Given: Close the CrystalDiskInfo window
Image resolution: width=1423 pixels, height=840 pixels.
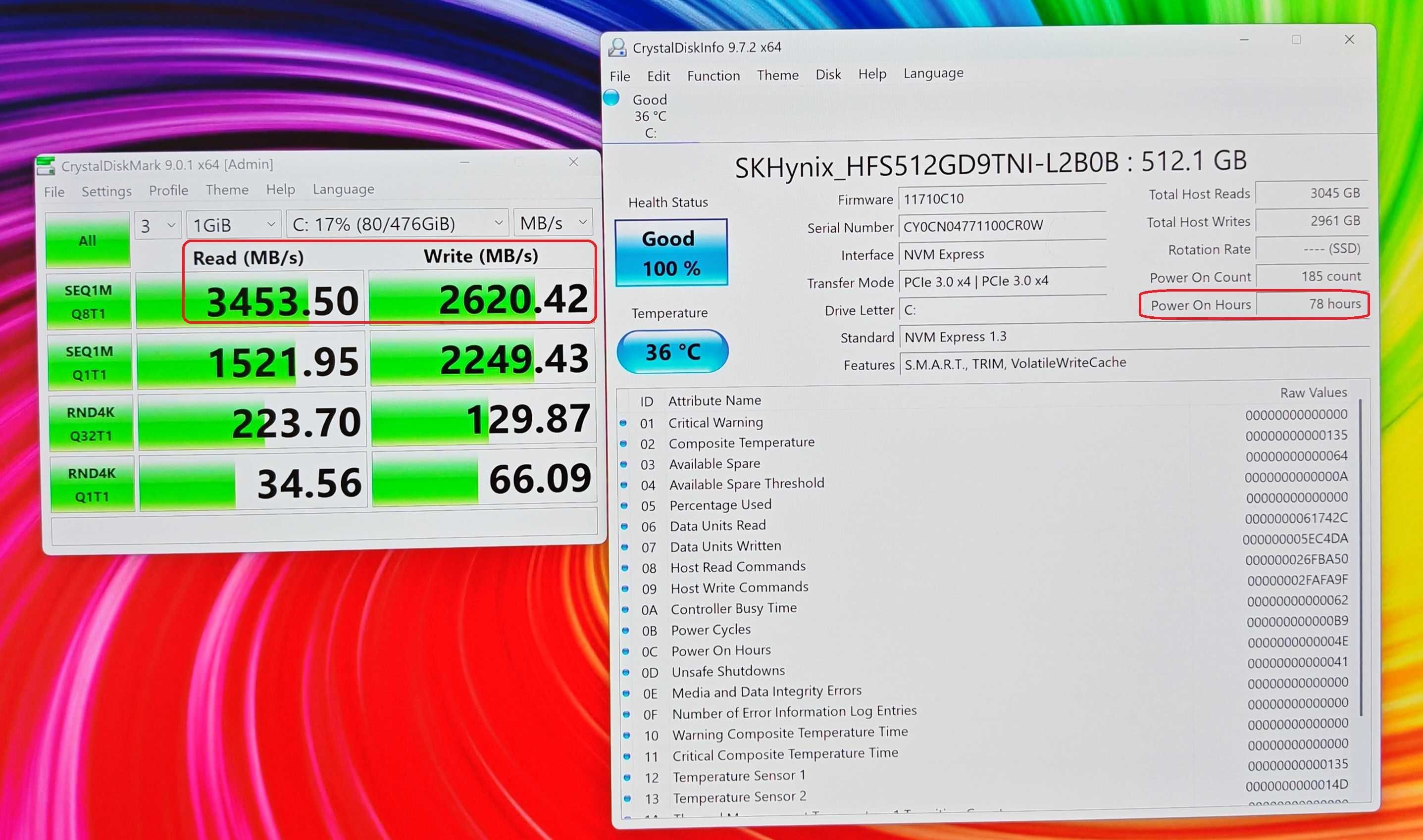Looking at the screenshot, I should pyautogui.click(x=1349, y=40).
